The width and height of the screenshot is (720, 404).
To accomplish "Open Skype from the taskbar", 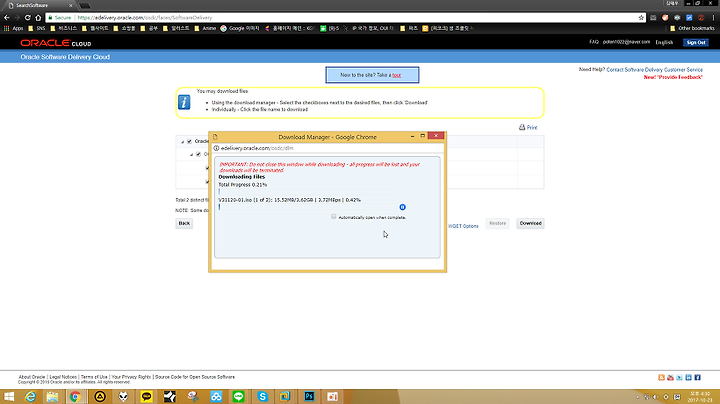I will coord(262,397).
